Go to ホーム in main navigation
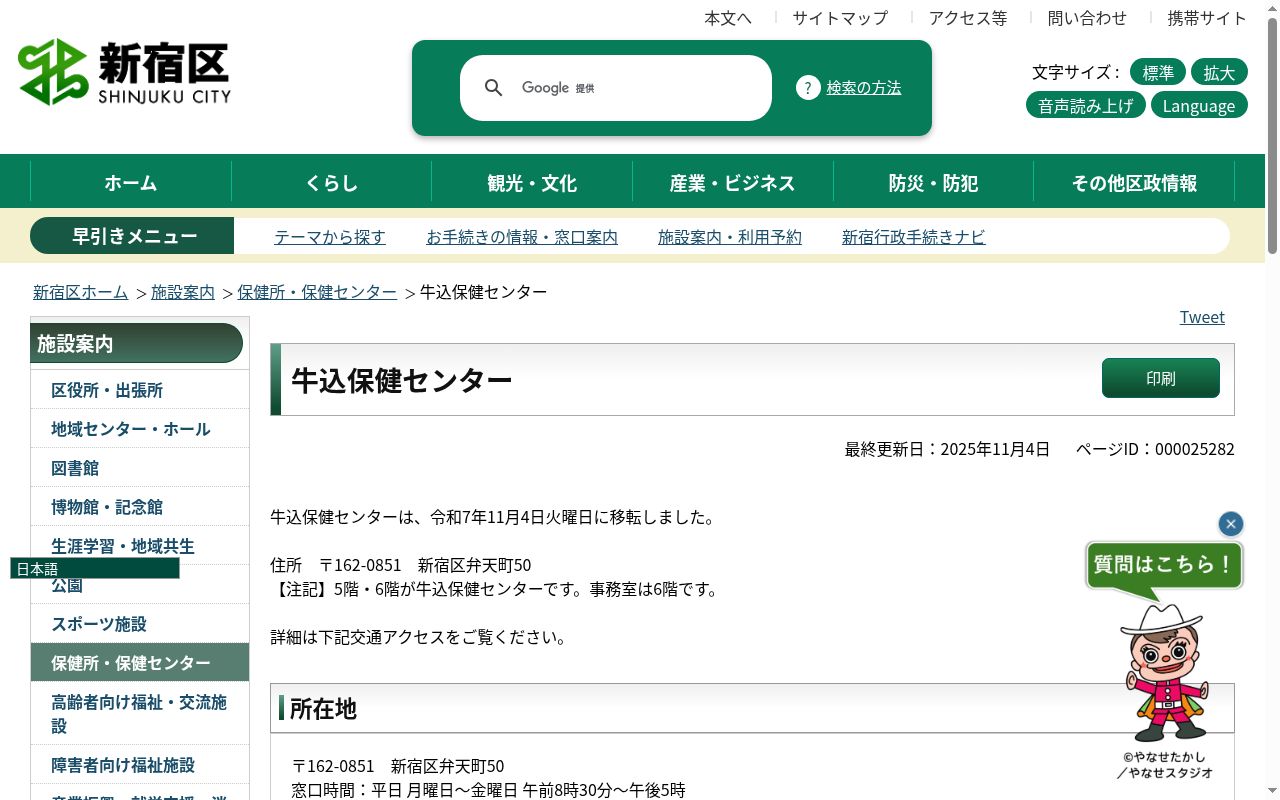Screen dimensions: 1280x800 click(x=131, y=182)
